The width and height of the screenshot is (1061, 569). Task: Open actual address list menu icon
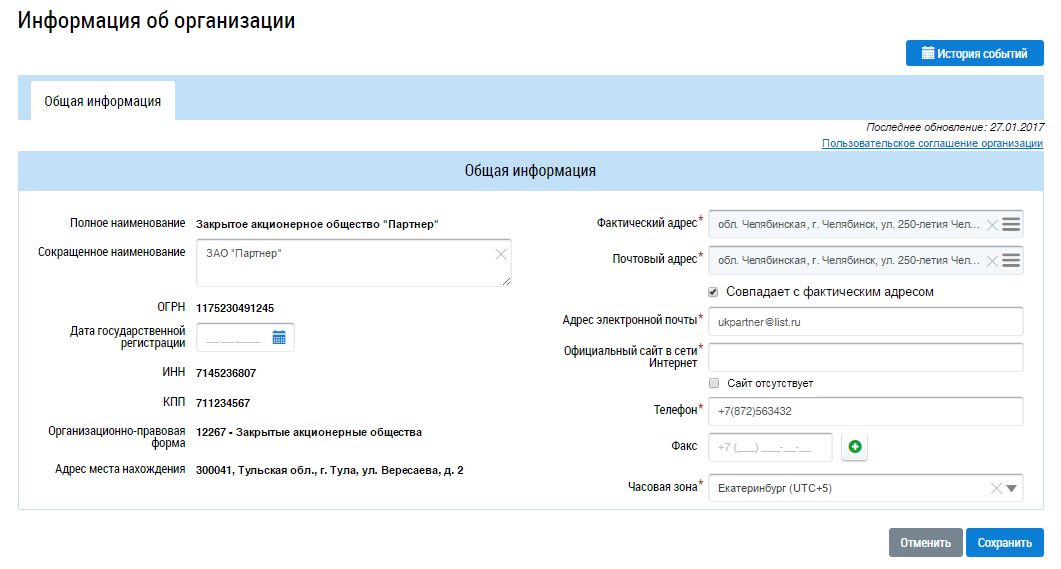tap(1011, 225)
